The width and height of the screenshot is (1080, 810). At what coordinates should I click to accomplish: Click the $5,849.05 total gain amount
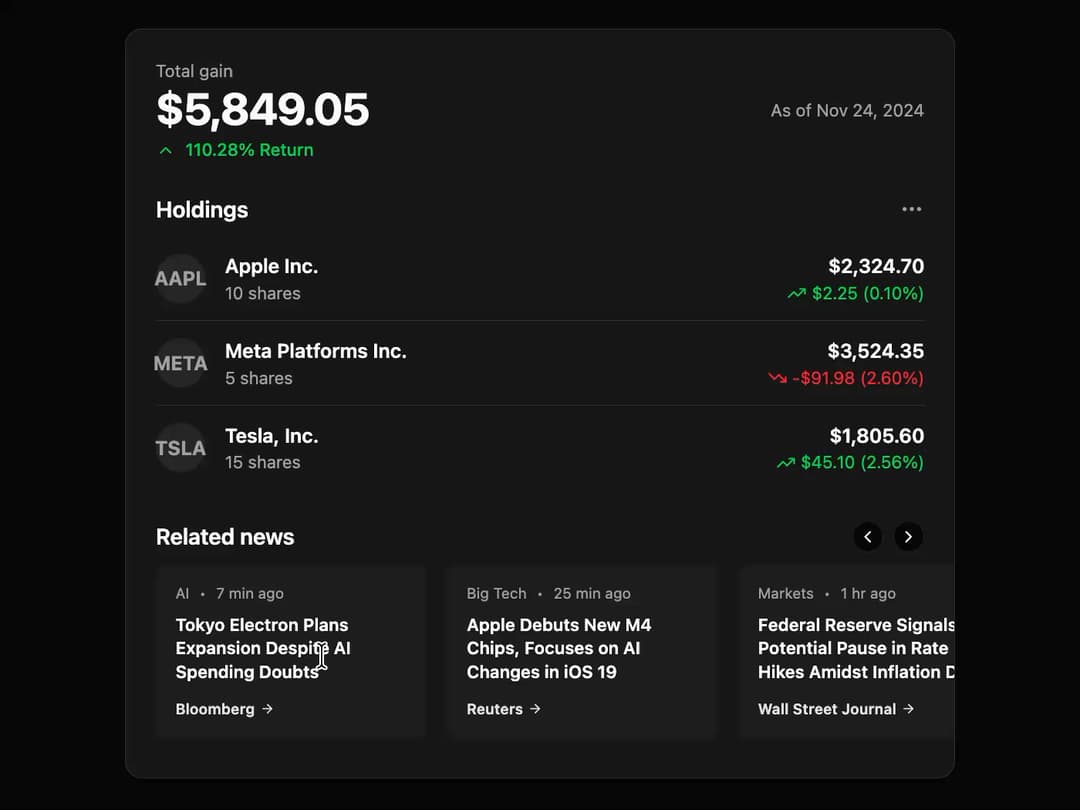pos(262,110)
